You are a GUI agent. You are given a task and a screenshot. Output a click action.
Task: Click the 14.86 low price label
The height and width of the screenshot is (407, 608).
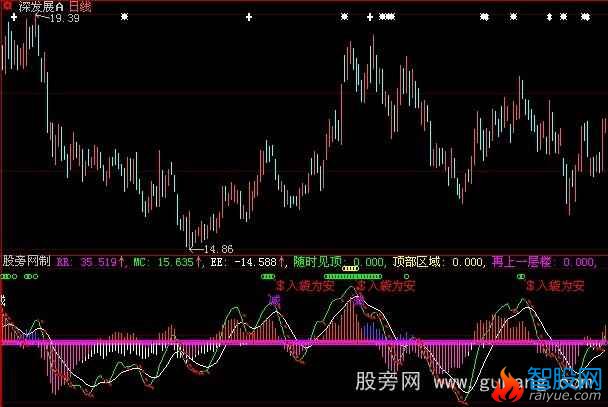218,249
